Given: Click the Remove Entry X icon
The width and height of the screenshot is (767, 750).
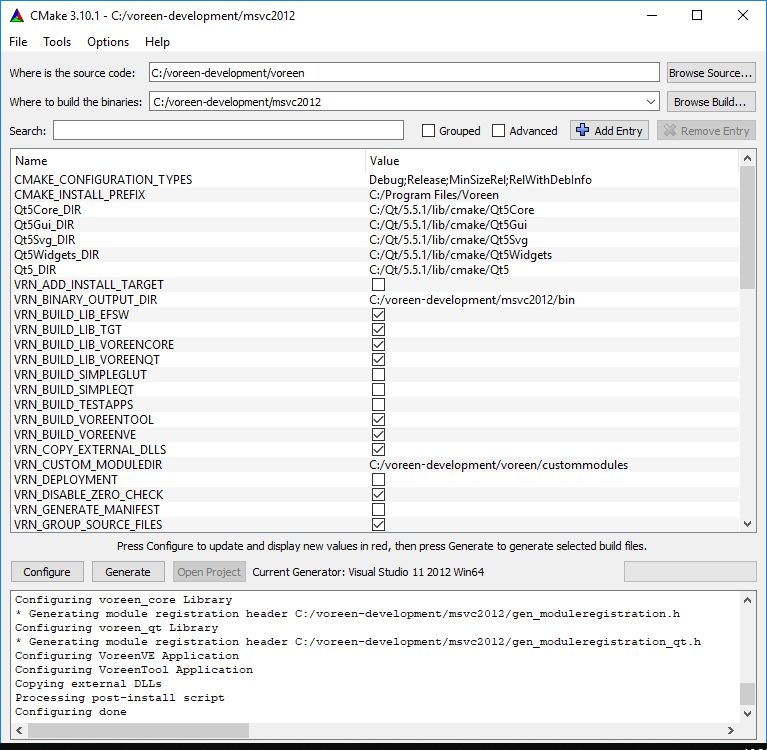Looking at the screenshot, I should click(x=669, y=130).
